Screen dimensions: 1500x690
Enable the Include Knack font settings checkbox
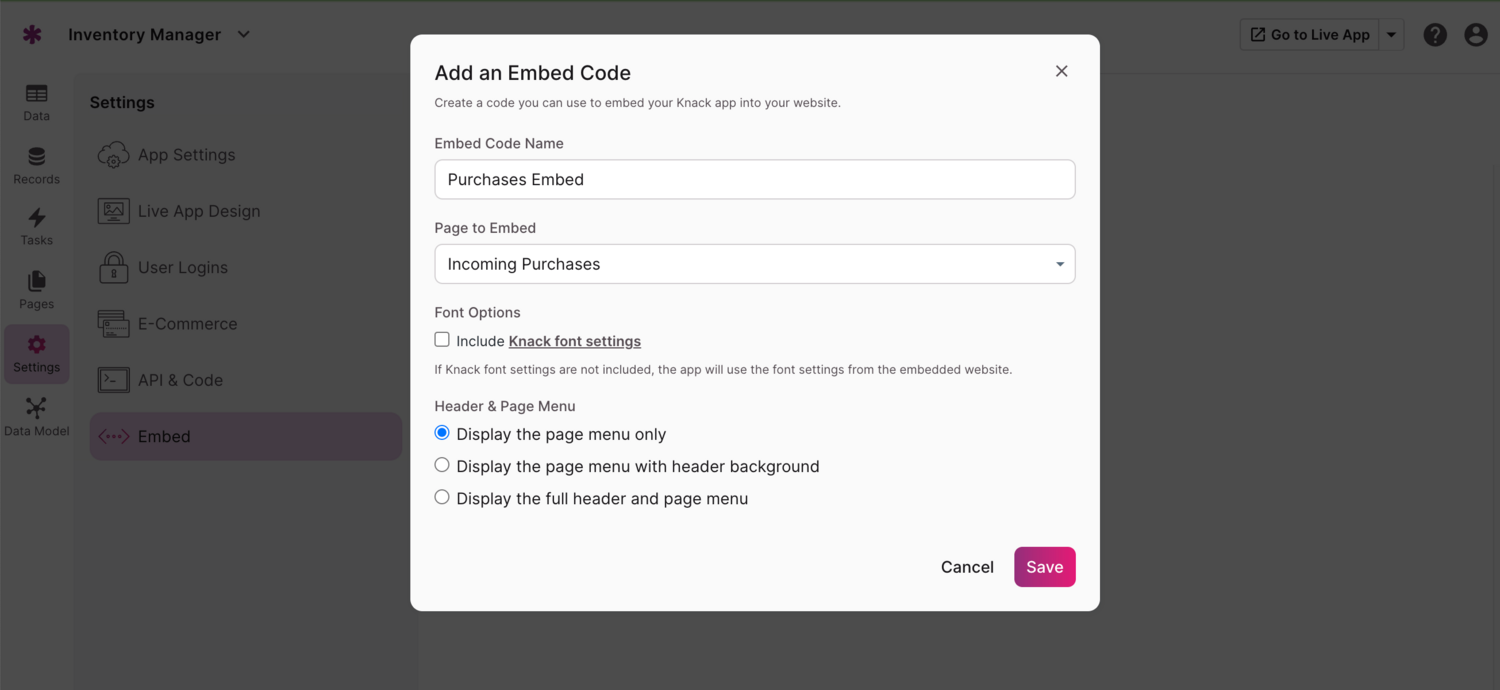click(x=442, y=340)
